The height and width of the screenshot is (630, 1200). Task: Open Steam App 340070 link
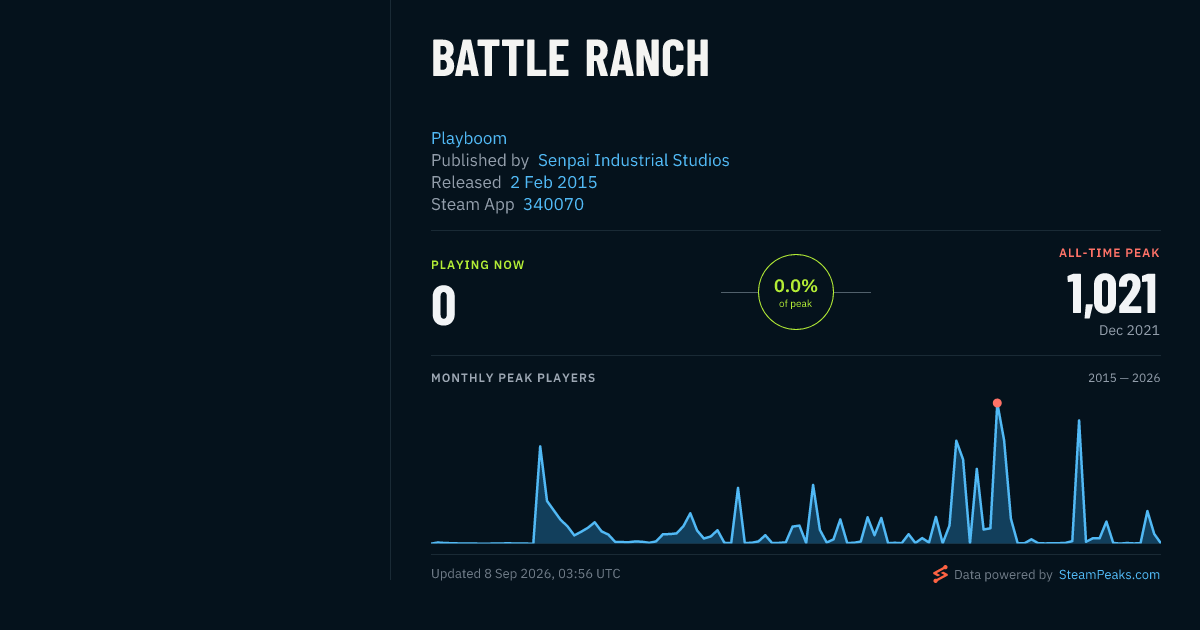(x=553, y=204)
